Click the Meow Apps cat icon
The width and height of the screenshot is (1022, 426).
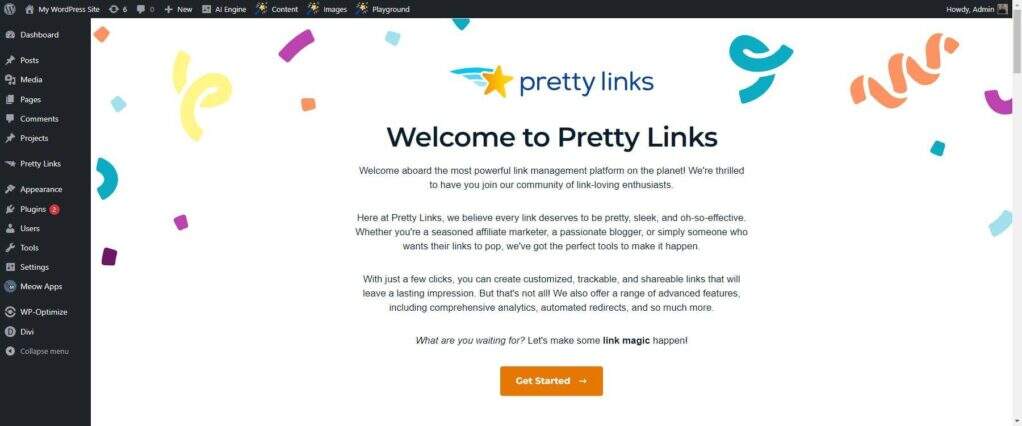click(10, 286)
